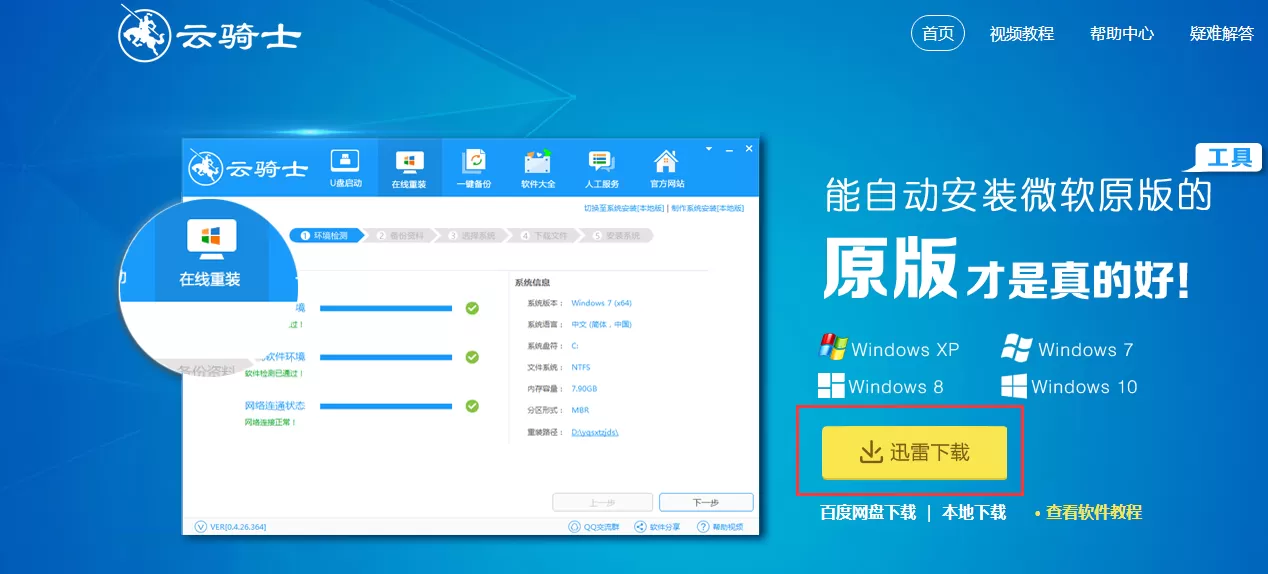
Task: Open the 首页 navigation tab
Action: [x=938, y=33]
